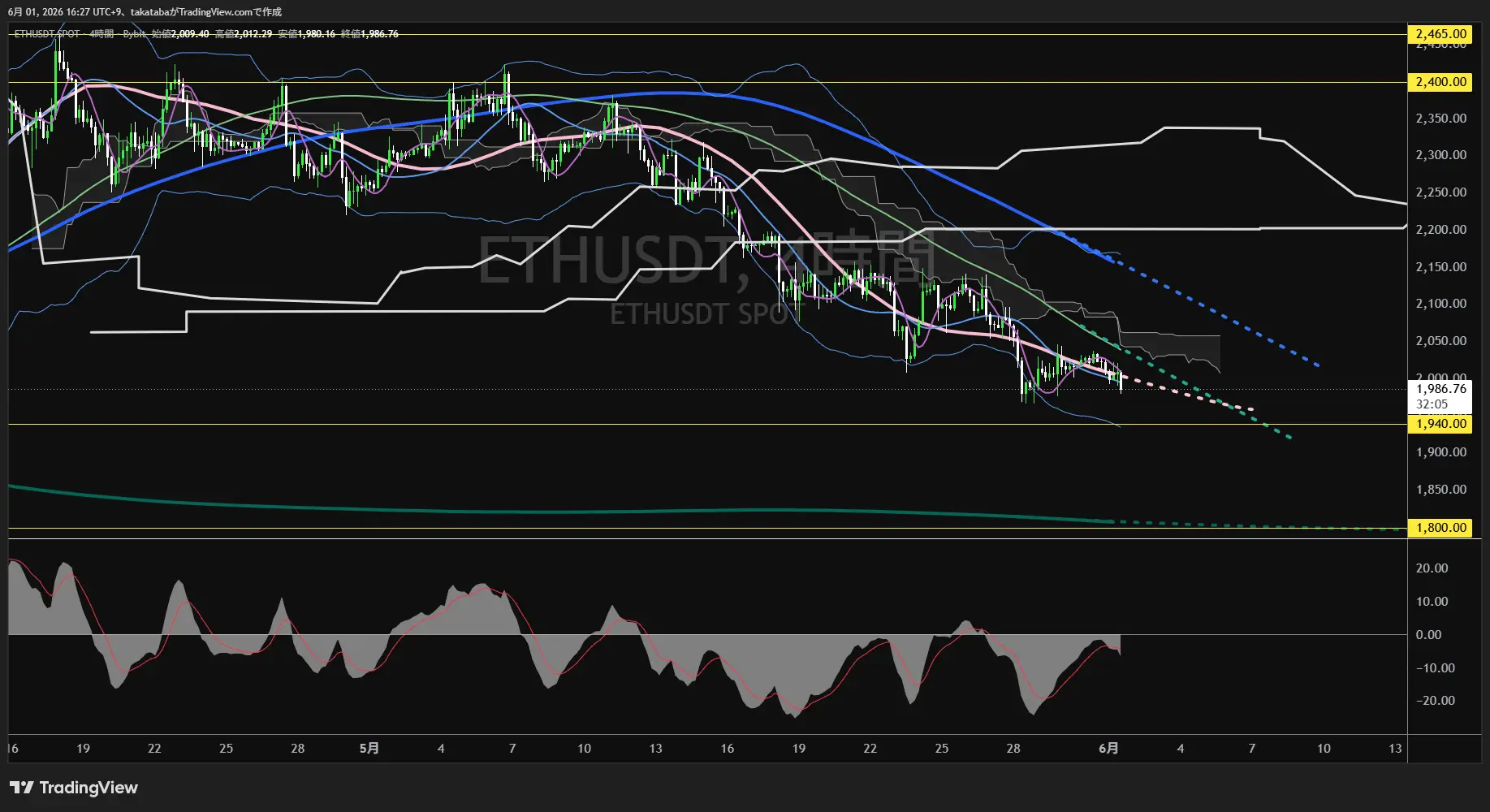The width and height of the screenshot is (1490, 812).
Task: Click the 2,250.00 price axis value
Action: click(1441, 192)
